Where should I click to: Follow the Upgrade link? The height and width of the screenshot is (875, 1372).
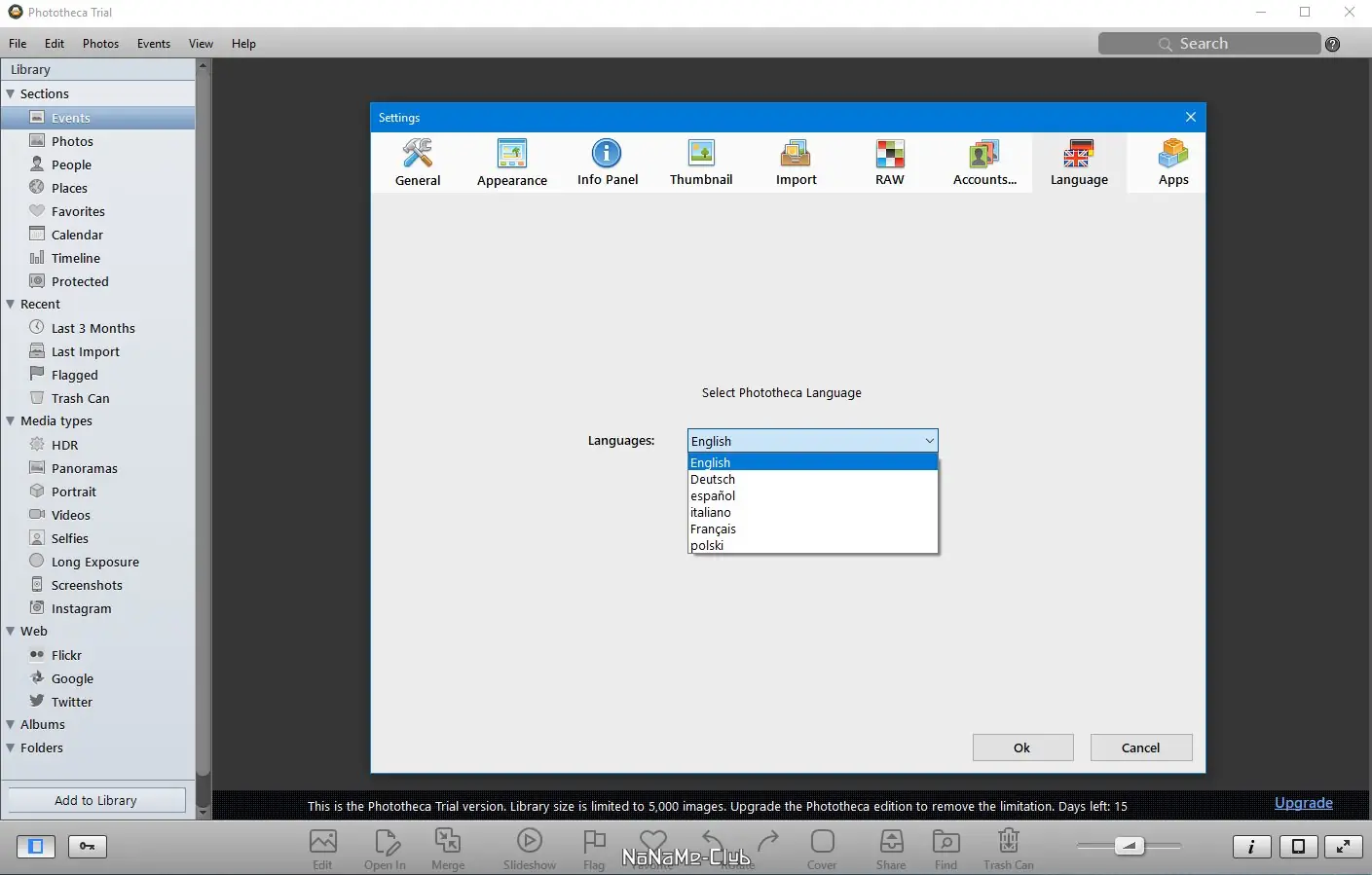pyautogui.click(x=1304, y=803)
